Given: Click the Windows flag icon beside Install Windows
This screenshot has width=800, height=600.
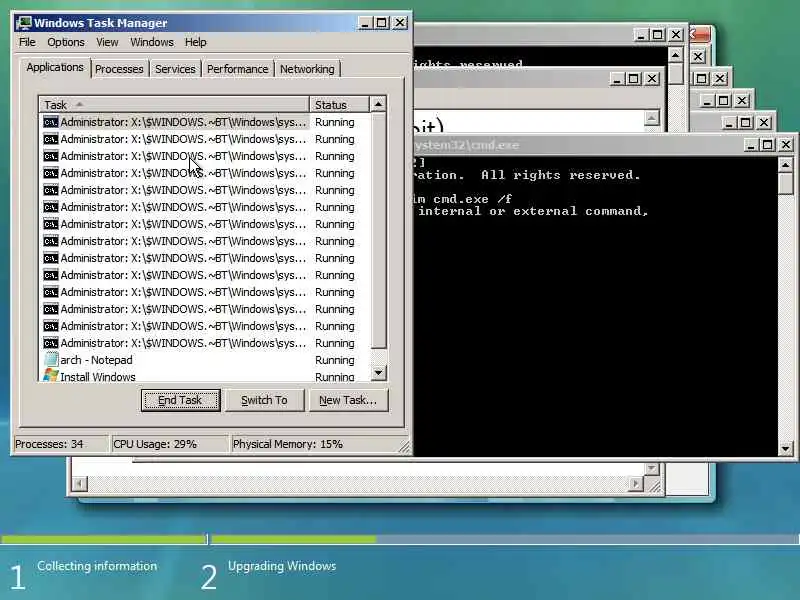Looking at the screenshot, I should (x=51, y=376).
